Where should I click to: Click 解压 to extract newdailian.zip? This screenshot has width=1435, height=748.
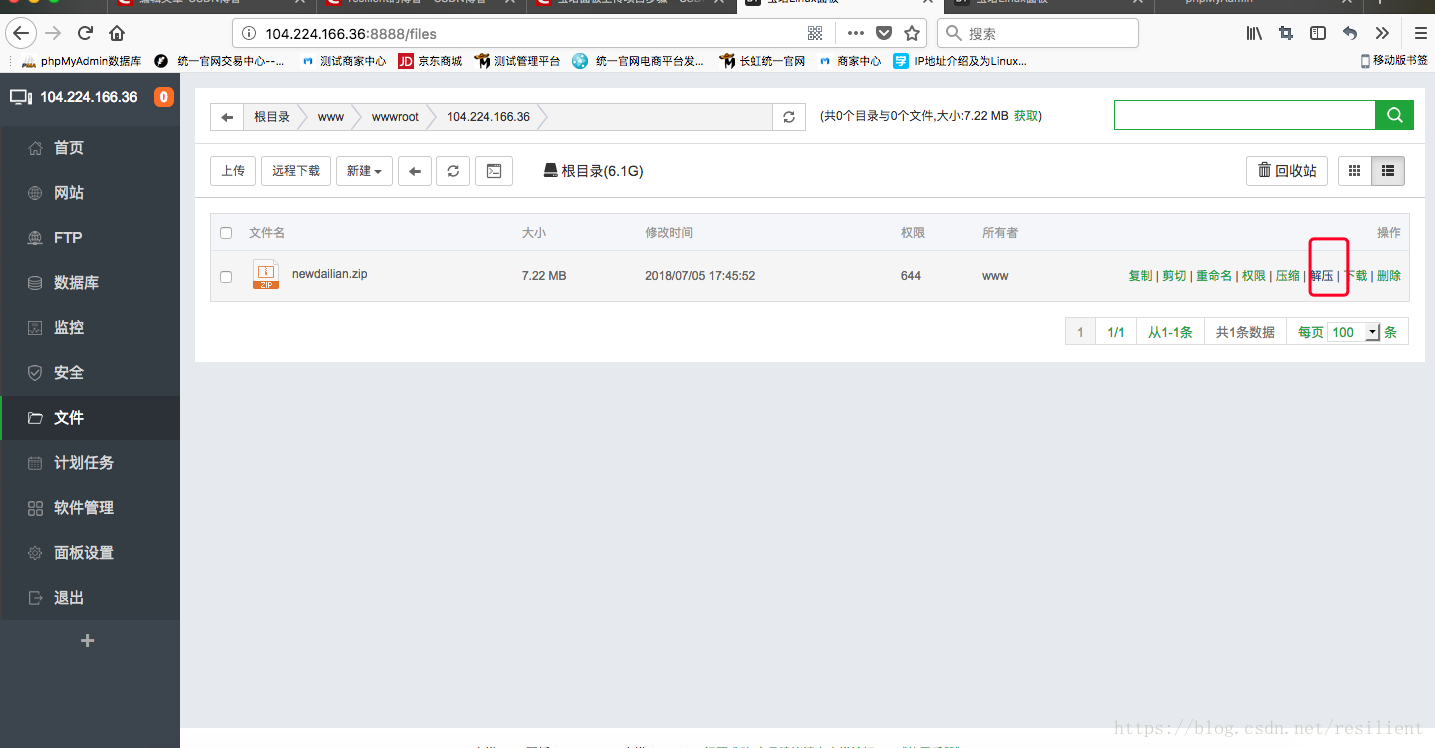click(1322, 276)
